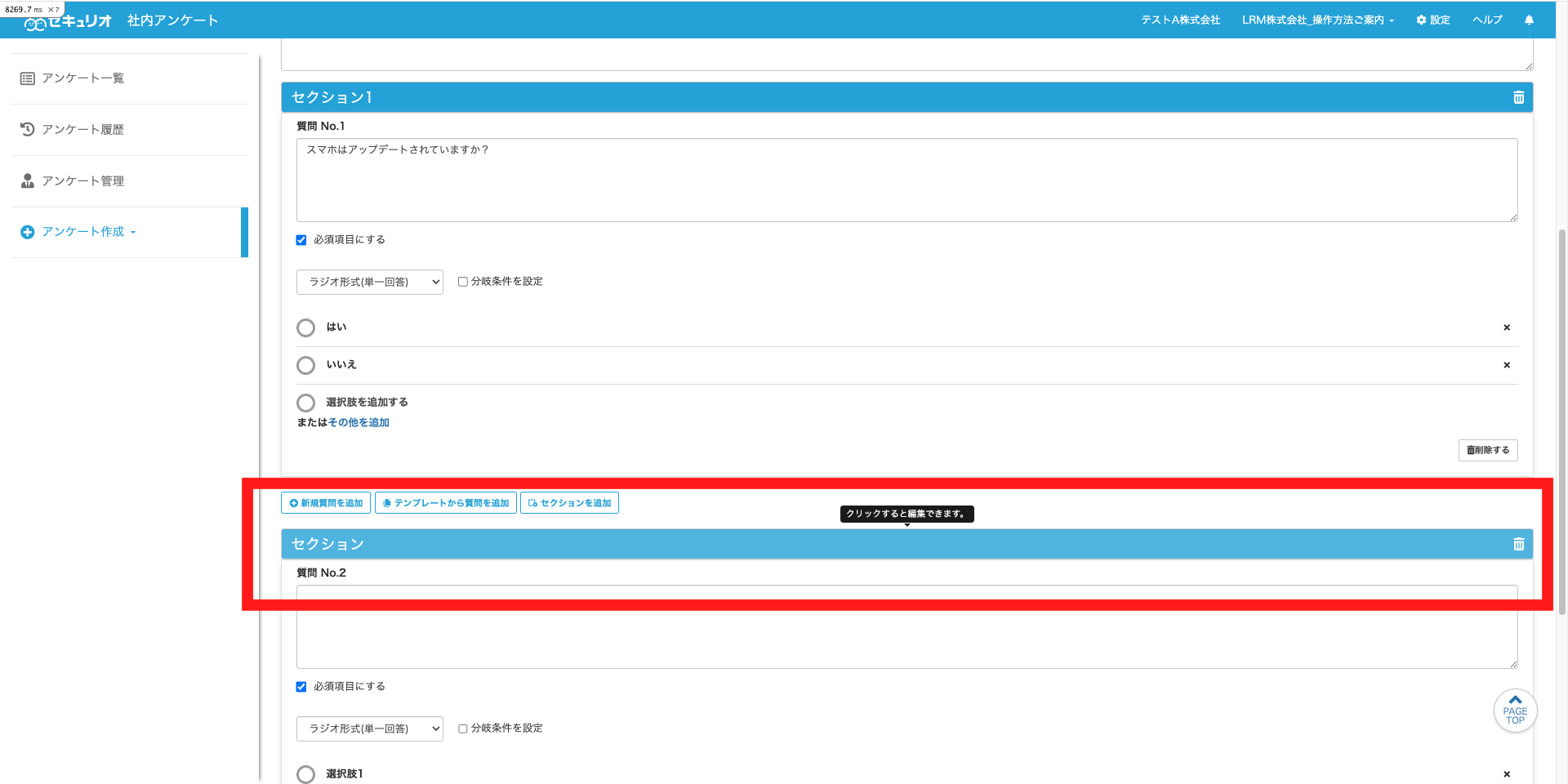
Task: Click trash icon on second セクション header
Action: tap(1518, 544)
